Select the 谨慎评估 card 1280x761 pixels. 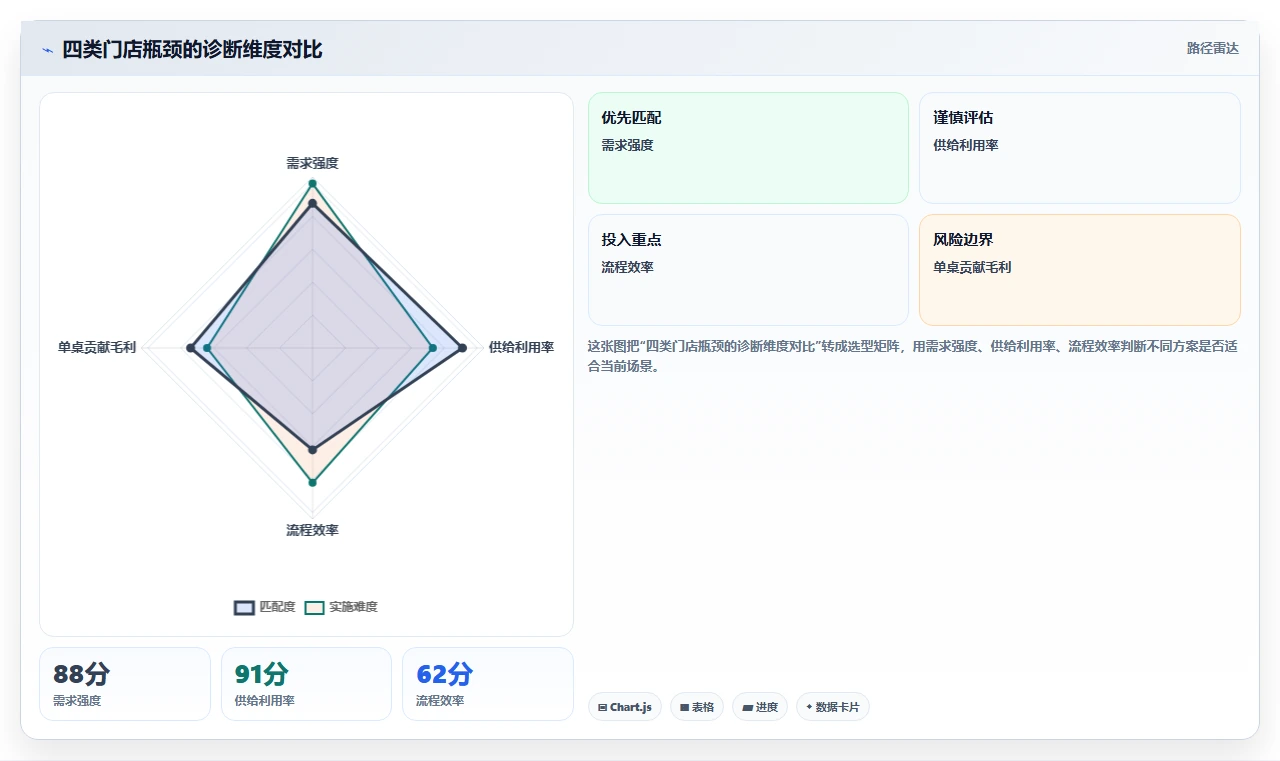(x=1079, y=148)
